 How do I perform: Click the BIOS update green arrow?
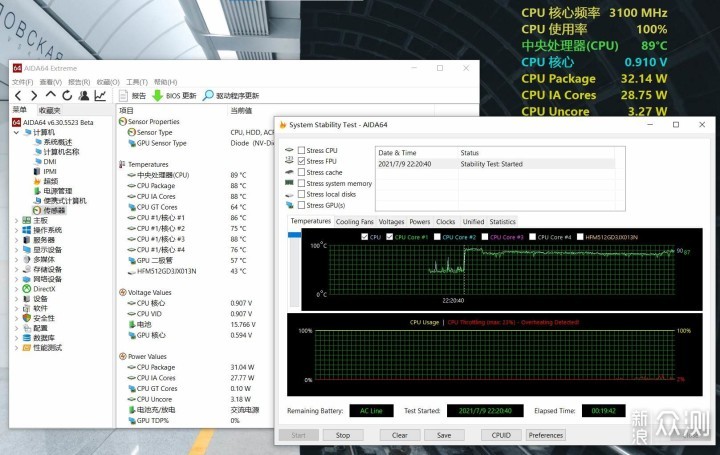click(158, 95)
